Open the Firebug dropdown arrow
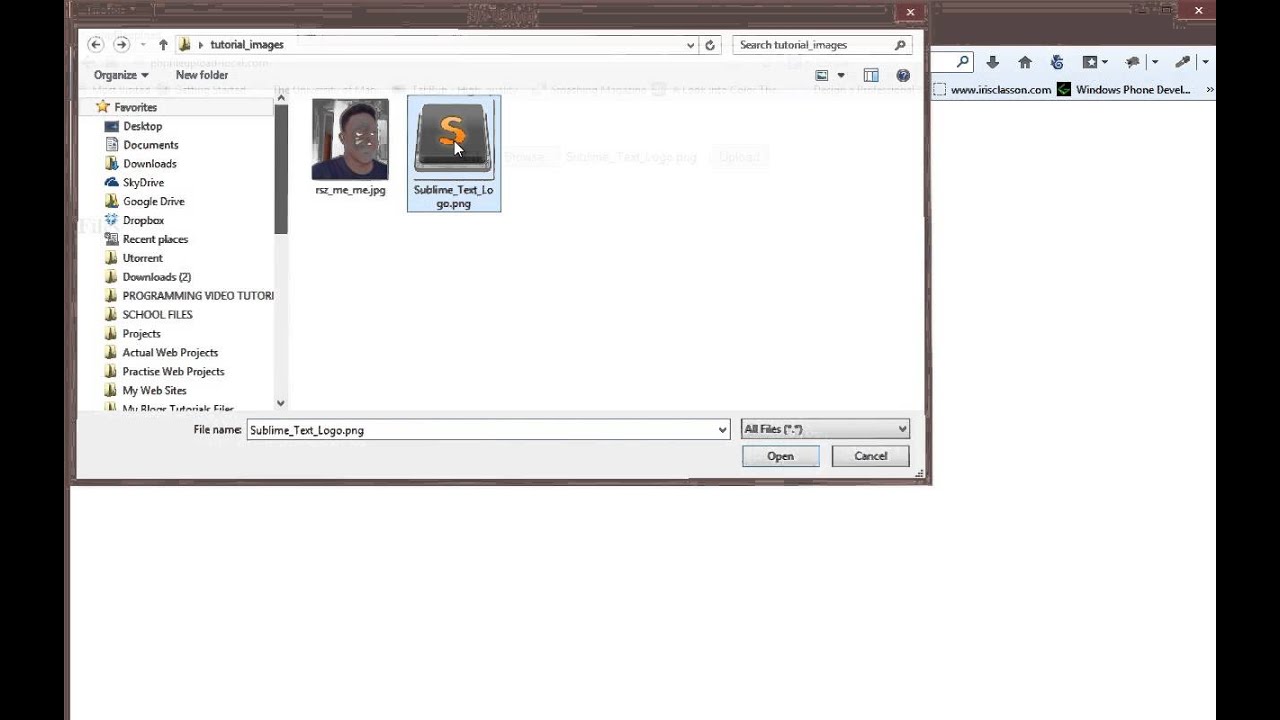The height and width of the screenshot is (720, 1280). [1154, 62]
